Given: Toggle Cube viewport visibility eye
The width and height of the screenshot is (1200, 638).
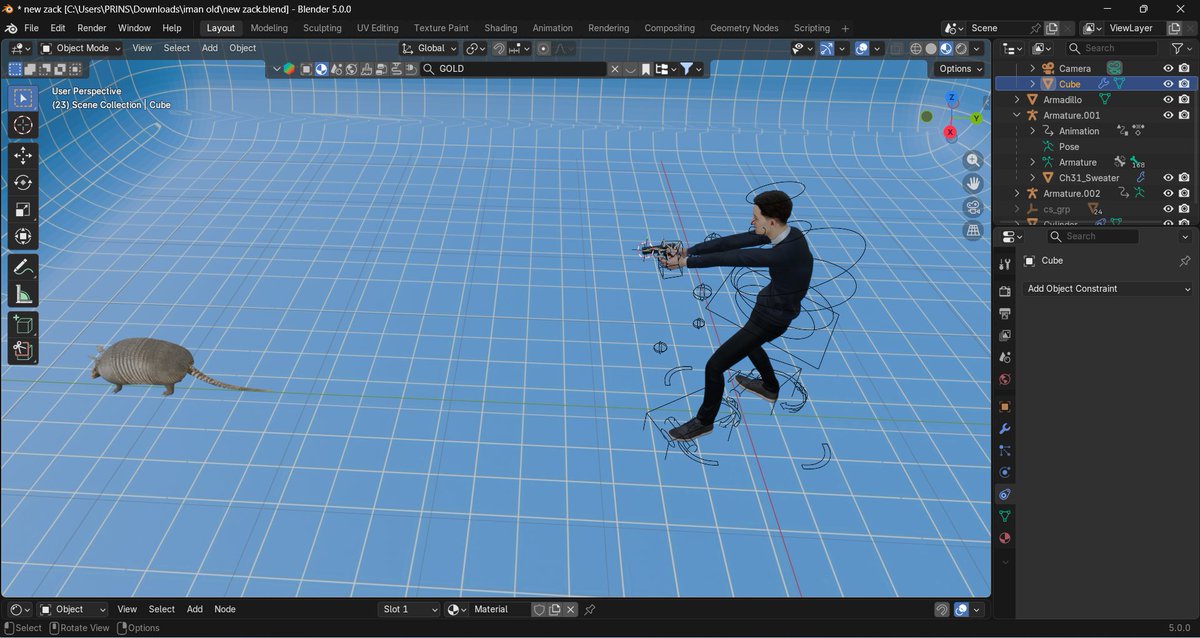Looking at the screenshot, I should (x=1167, y=84).
